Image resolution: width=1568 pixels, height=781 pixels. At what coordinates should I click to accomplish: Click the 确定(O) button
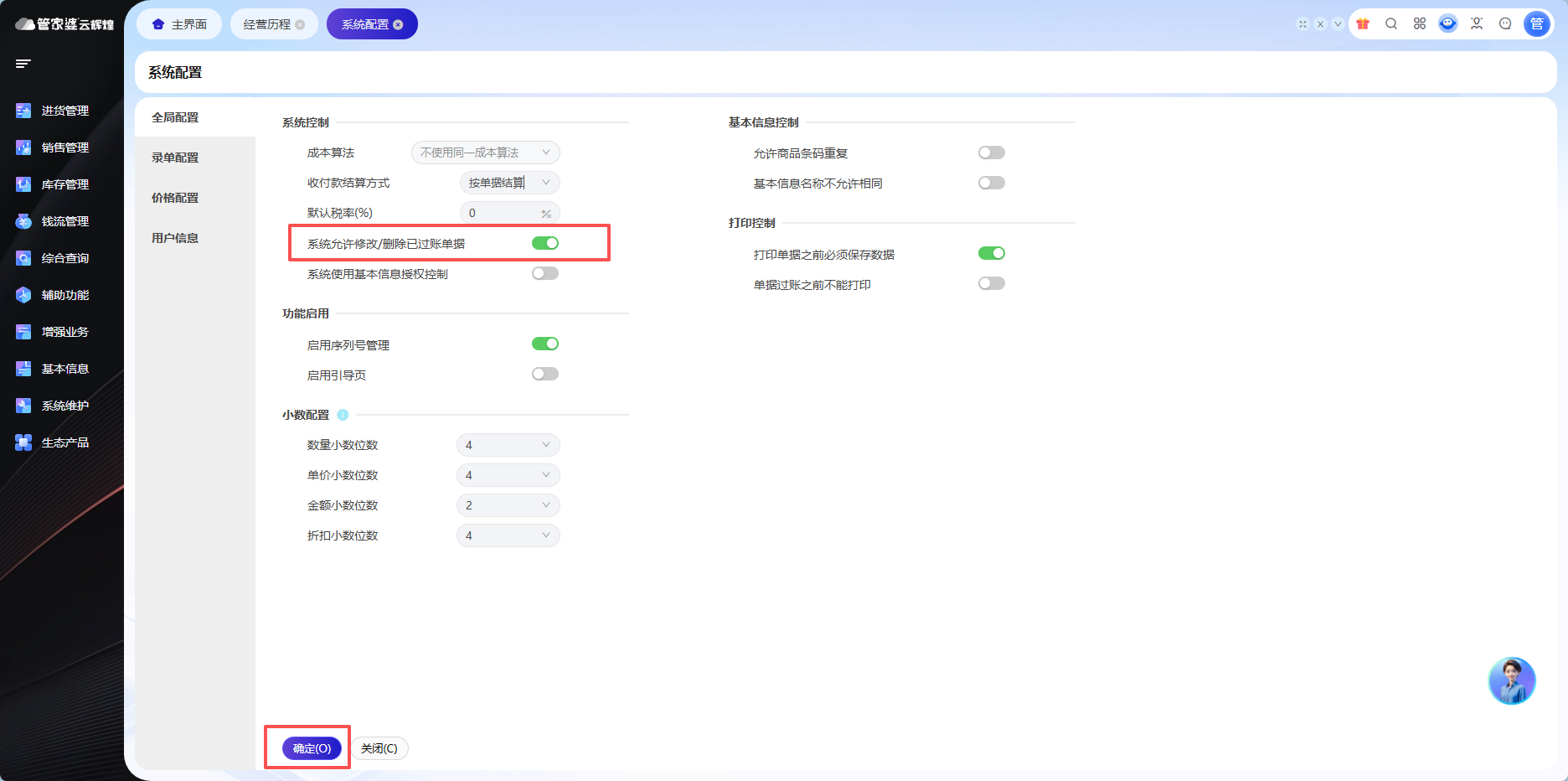(312, 748)
